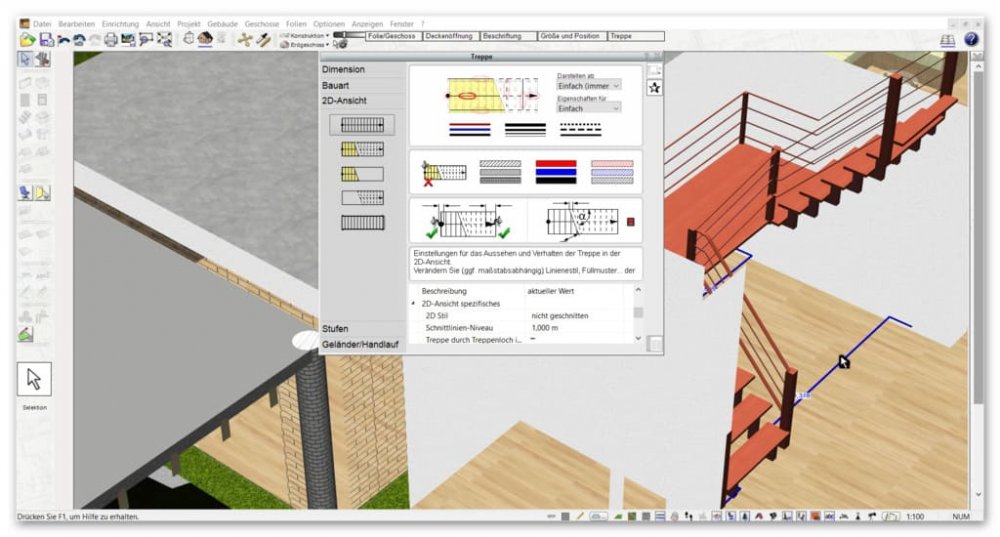Image resolution: width=1000 pixels, height=537 pixels.
Task: Click the green square status bar icon
Action: (x=631, y=517)
